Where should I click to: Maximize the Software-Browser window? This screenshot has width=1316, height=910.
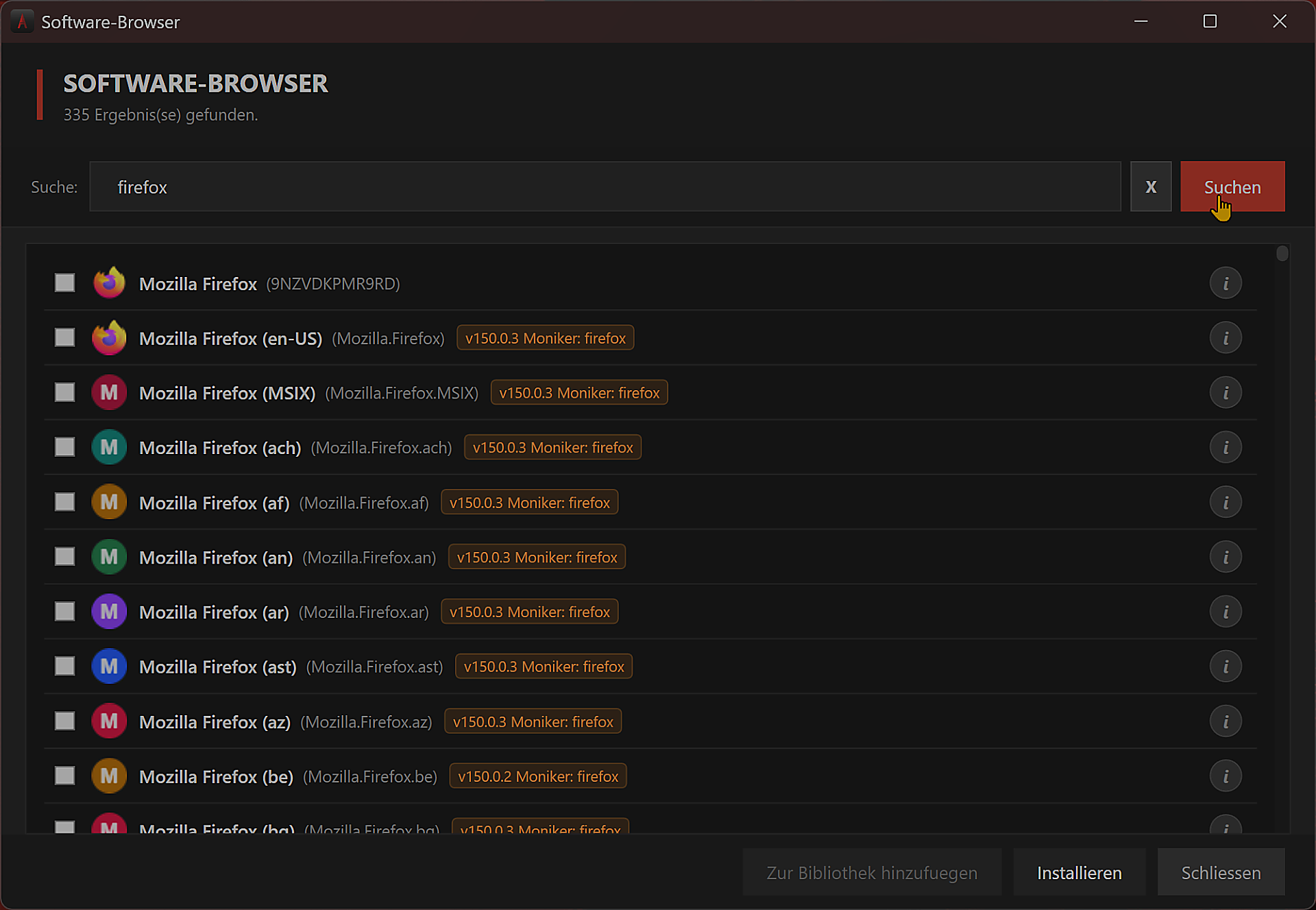click(x=1210, y=21)
